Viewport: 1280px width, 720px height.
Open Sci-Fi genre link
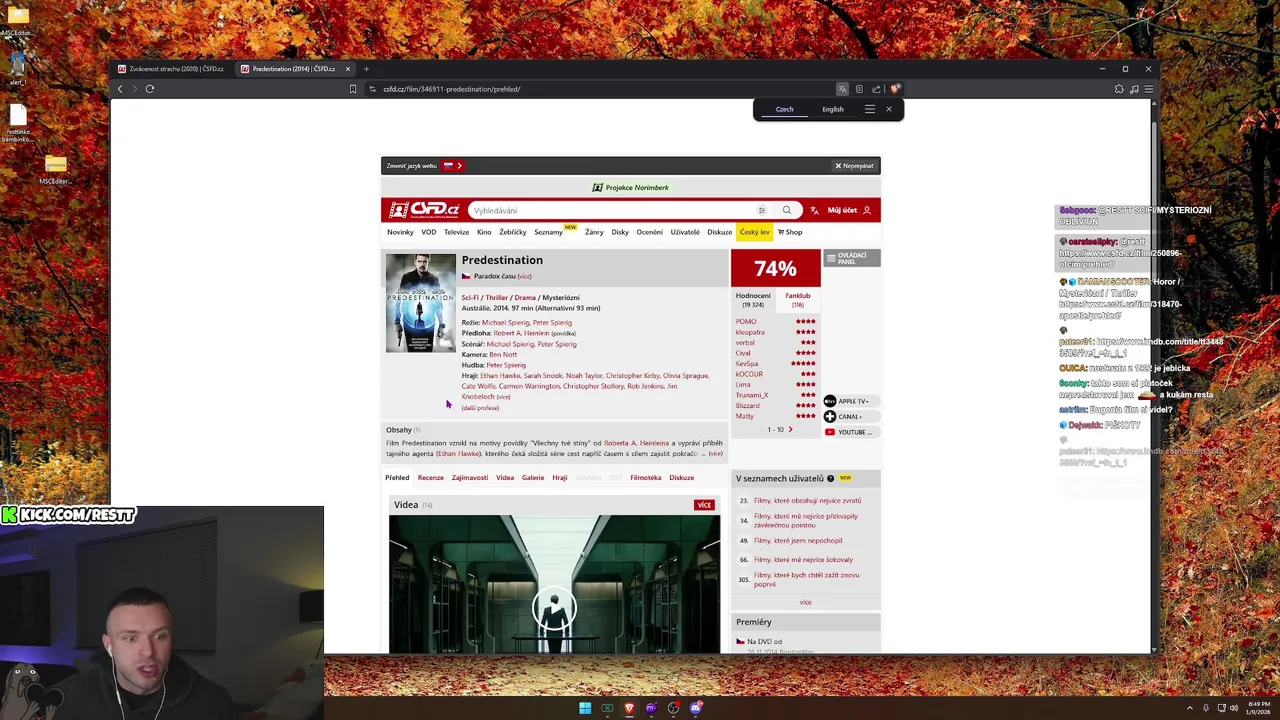(x=470, y=298)
